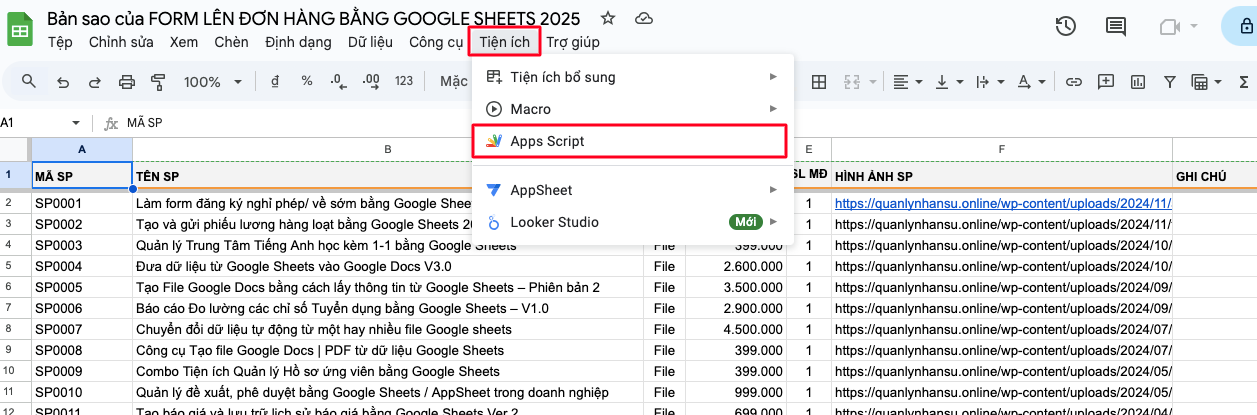Image resolution: width=1257 pixels, height=415 pixels.
Task: Undo the last action
Action: pos(63,82)
